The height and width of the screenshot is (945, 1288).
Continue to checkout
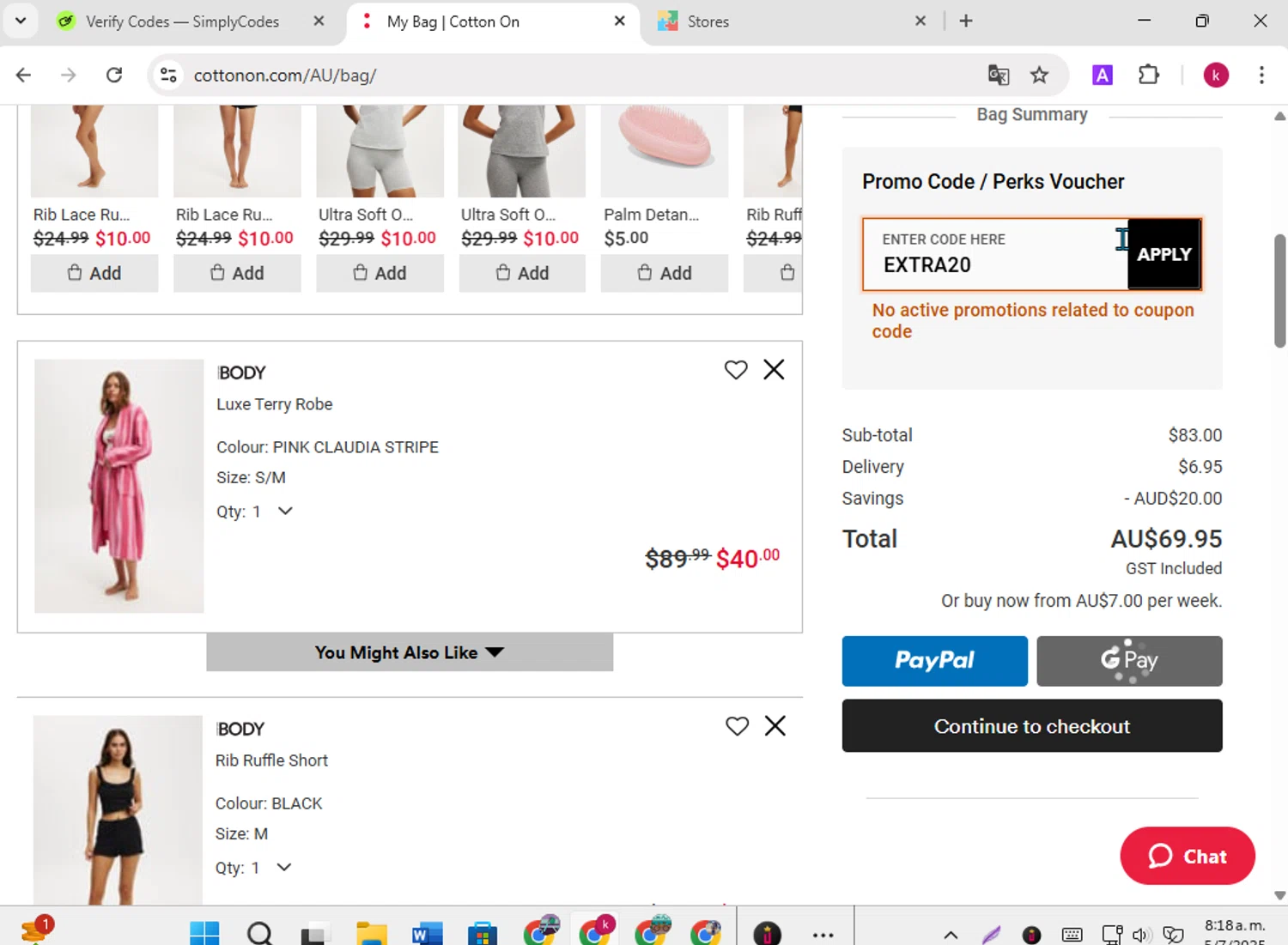(1032, 726)
